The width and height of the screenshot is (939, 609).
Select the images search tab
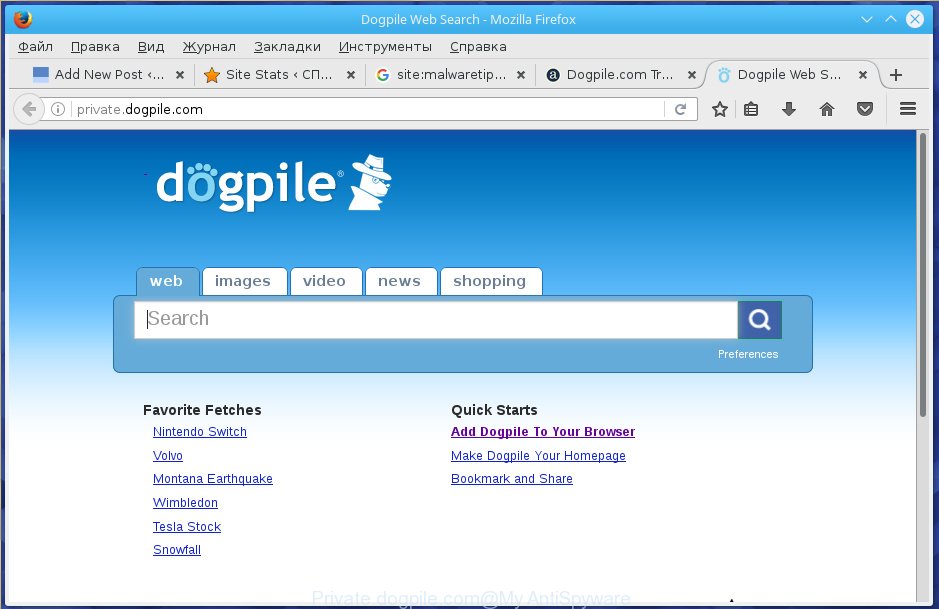(243, 281)
